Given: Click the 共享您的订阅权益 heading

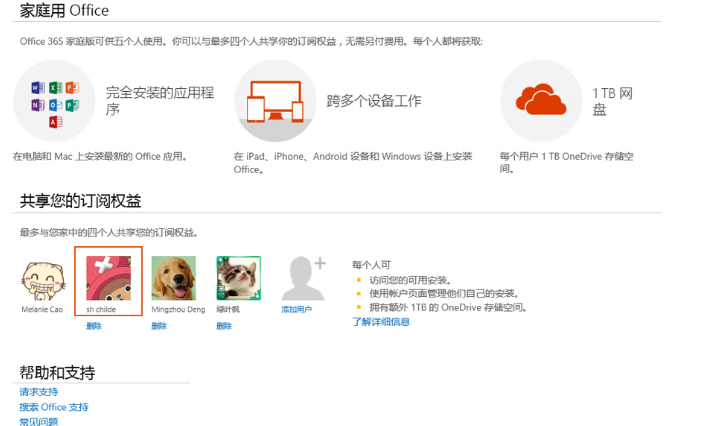Looking at the screenshot, I should click(80, 201).
